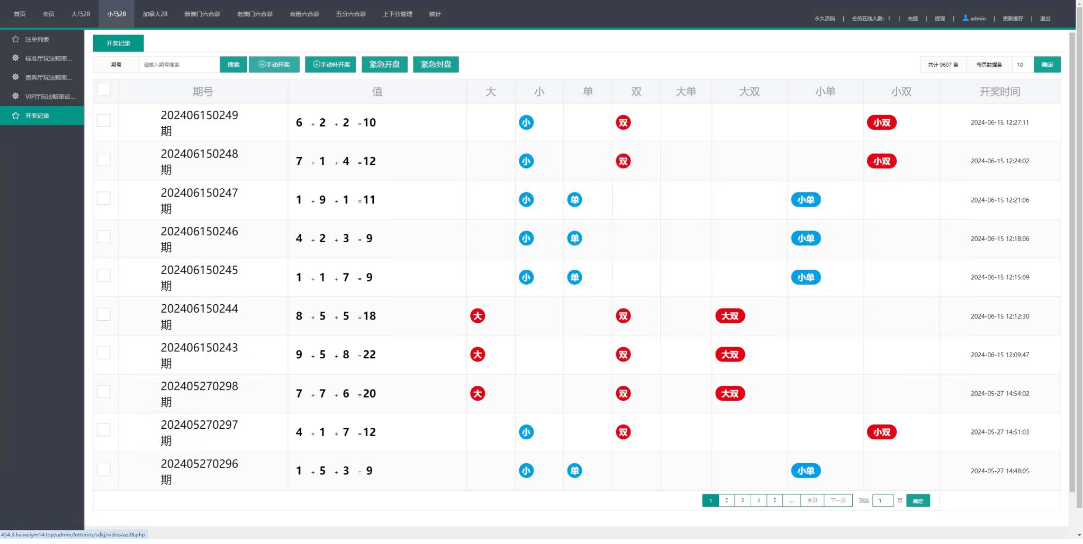1083x544 pixels.
Task: Click red 大双 badge in period 202406150243
Action: tap(730, 354)
